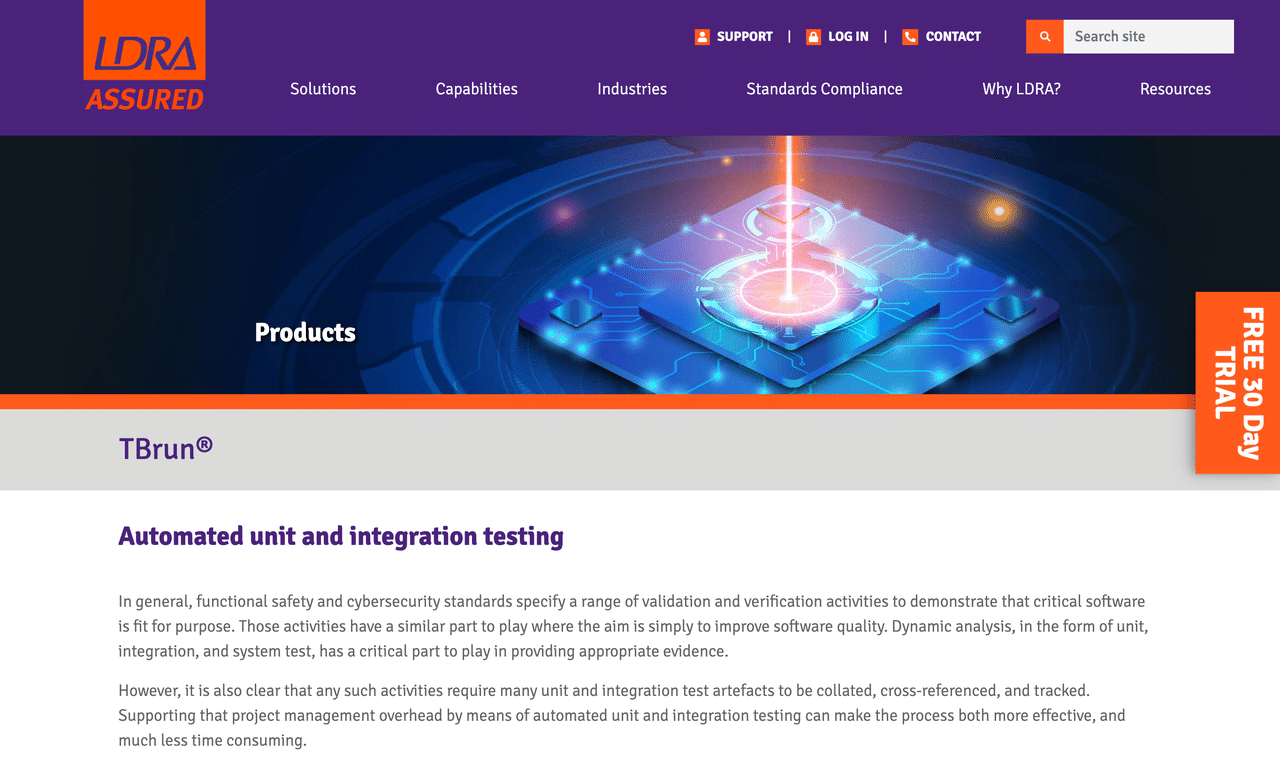Click the TBrun® page title
Screen dimensions: 1280x779
[166, 449]
